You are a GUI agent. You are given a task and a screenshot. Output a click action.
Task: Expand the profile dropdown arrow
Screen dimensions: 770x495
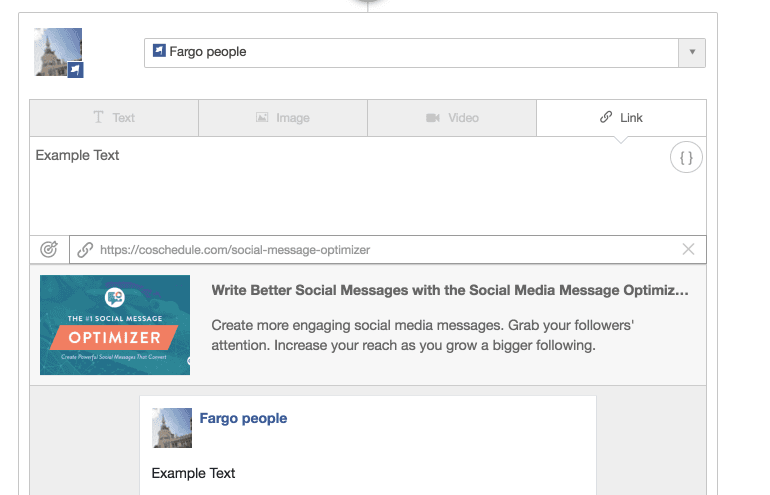click(x=692, y=53)
